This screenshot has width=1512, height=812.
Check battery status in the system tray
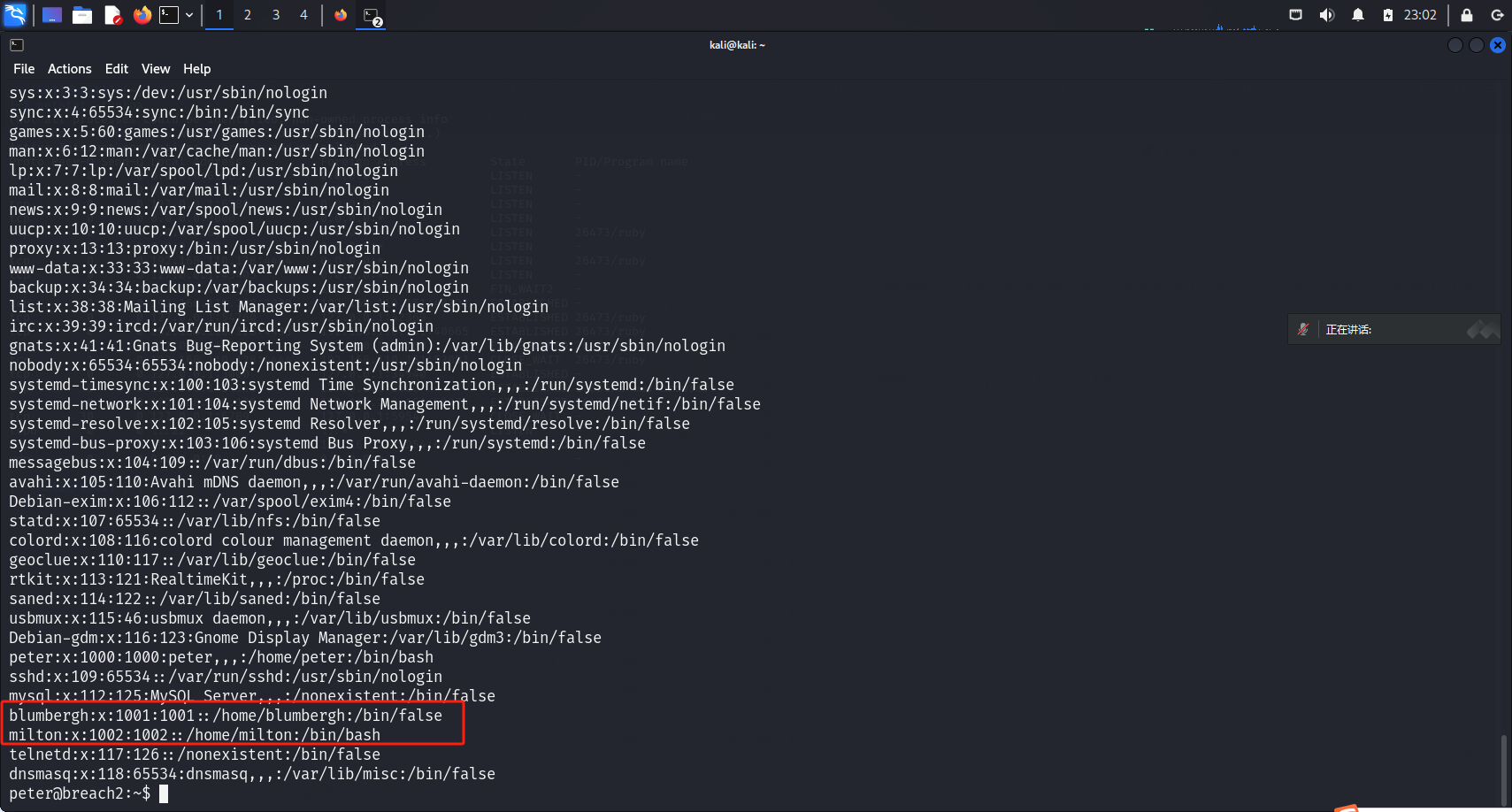pyautogui.click(x=1389, y=15)
